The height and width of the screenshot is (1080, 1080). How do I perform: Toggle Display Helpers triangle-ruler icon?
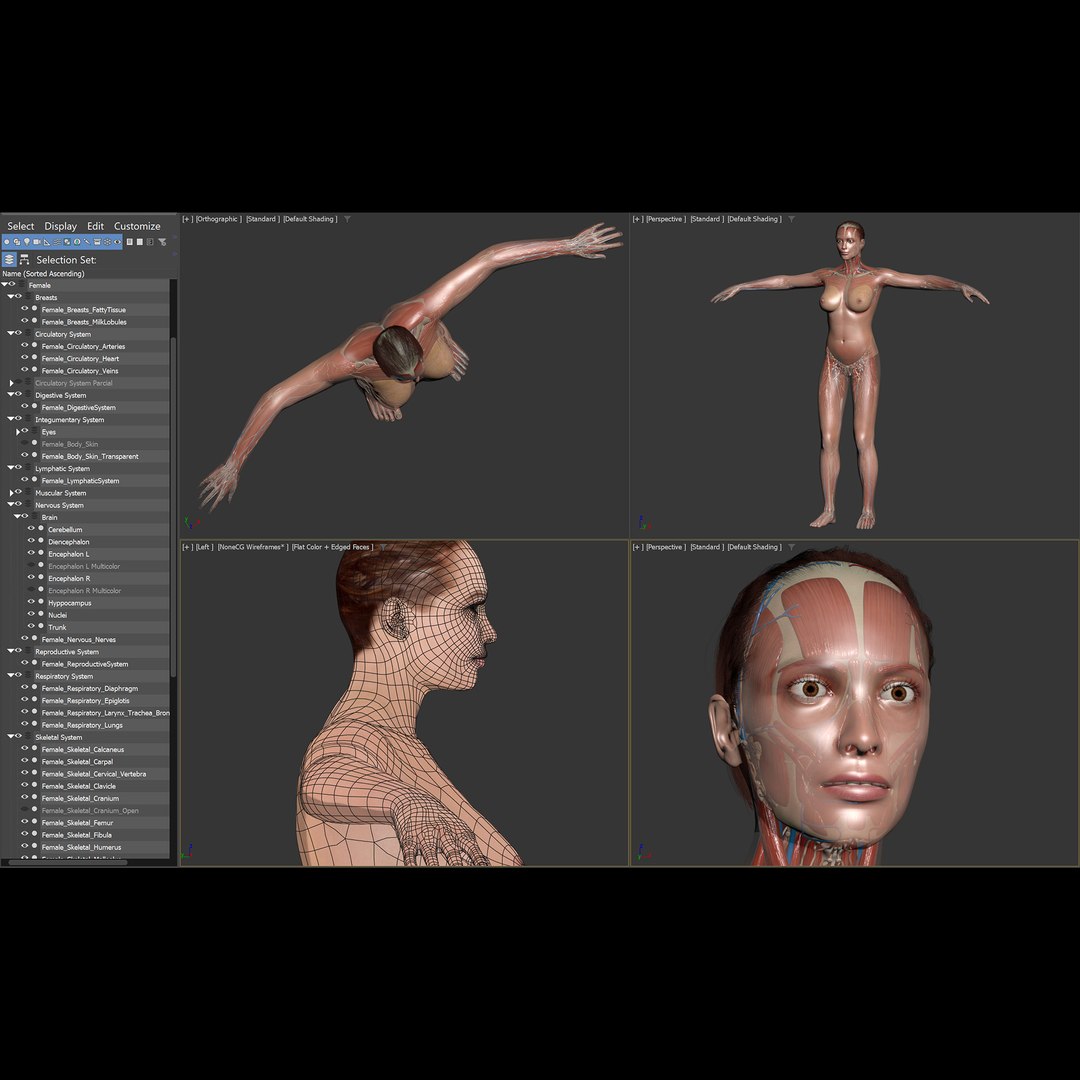[47, 242]
